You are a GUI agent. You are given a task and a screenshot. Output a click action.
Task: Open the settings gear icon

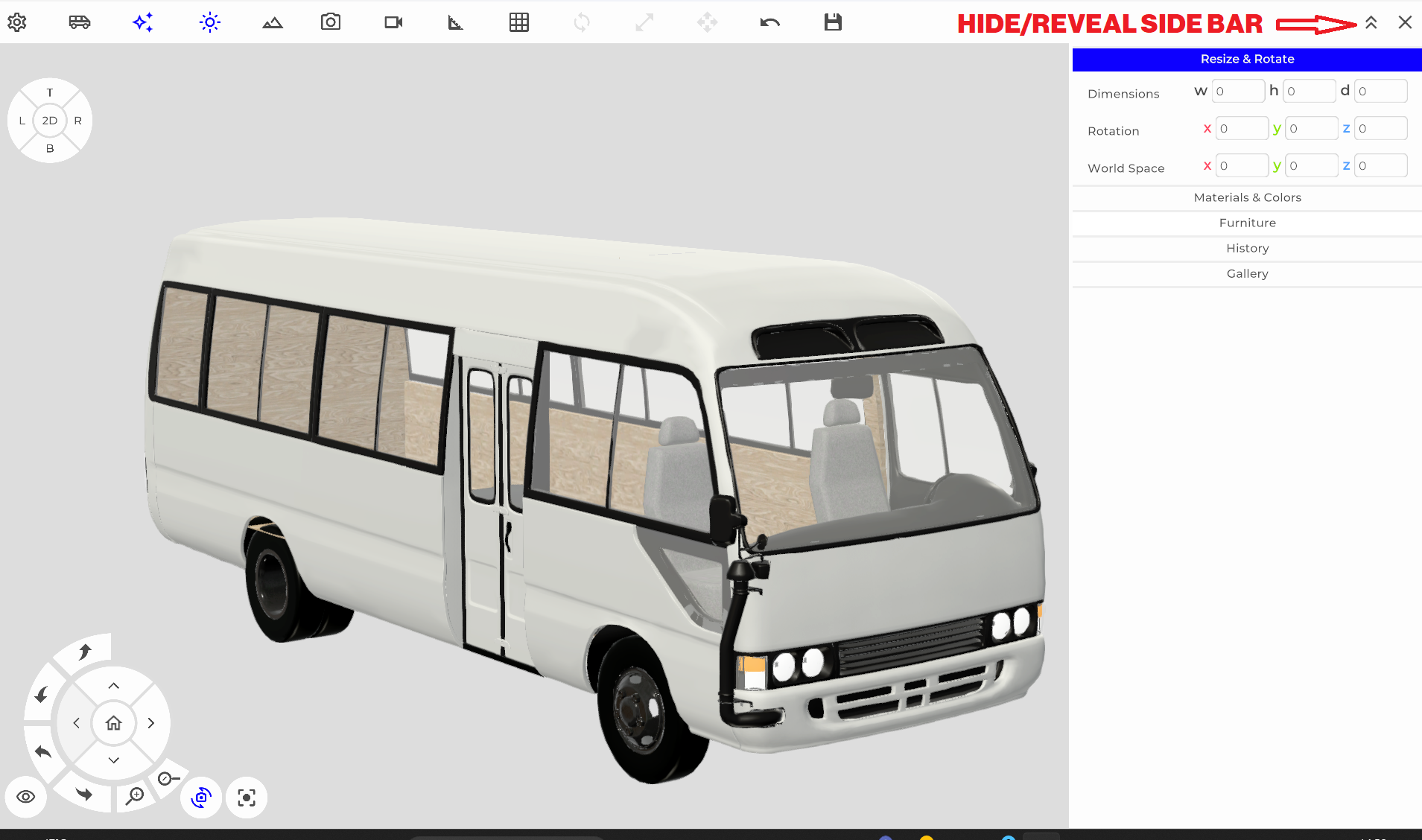(17, 22)
